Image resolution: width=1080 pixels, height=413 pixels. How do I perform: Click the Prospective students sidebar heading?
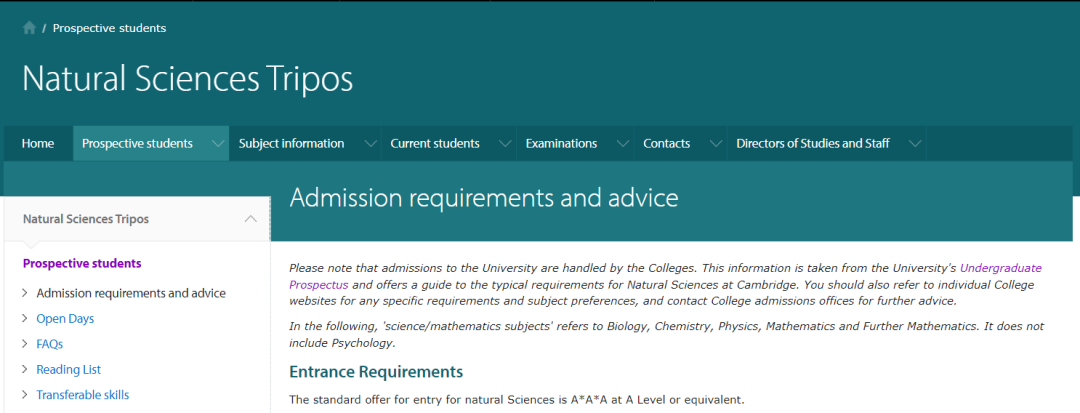[82, 264]
